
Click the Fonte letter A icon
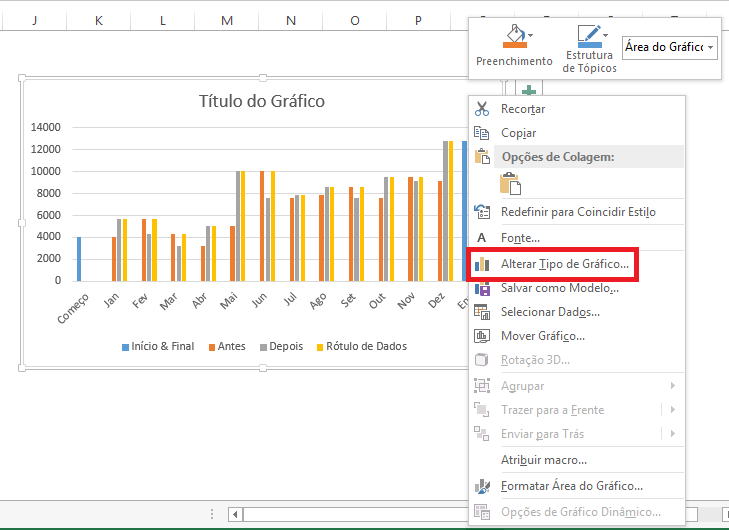(482, 238)
